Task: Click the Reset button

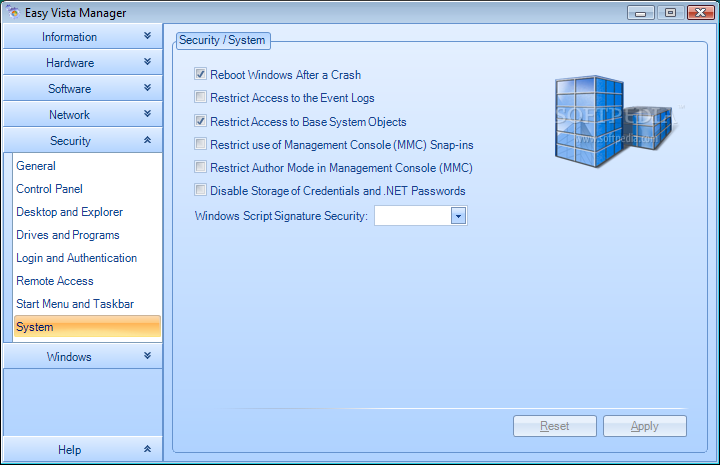Action: point(555,426)
